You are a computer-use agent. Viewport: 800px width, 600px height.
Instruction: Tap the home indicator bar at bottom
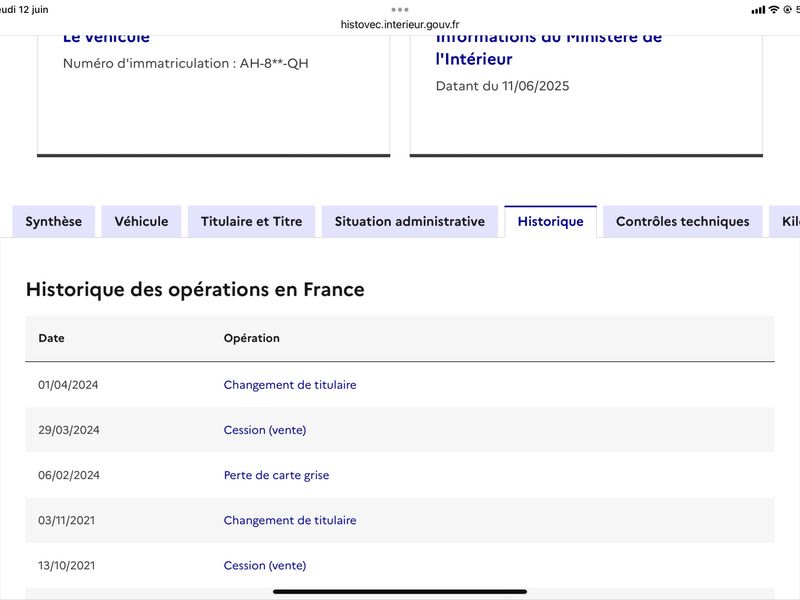coord(400,592)
